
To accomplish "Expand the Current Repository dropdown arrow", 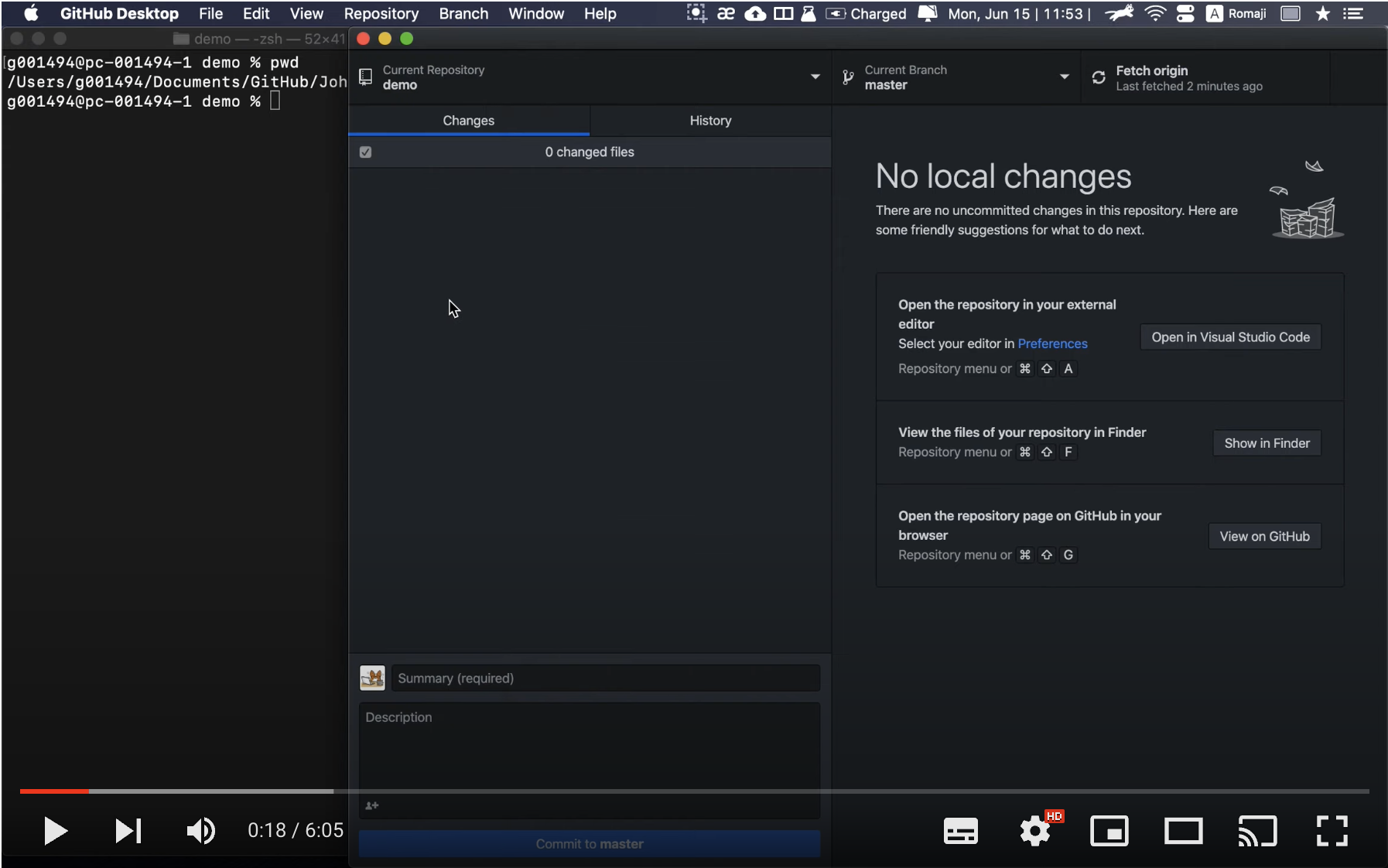I will click(x=815, y=77).
